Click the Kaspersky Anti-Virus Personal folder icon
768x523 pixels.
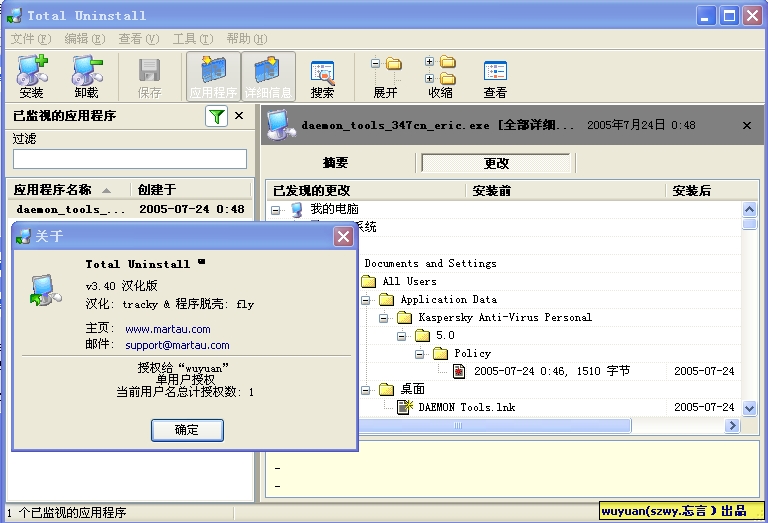pos(405,318)
